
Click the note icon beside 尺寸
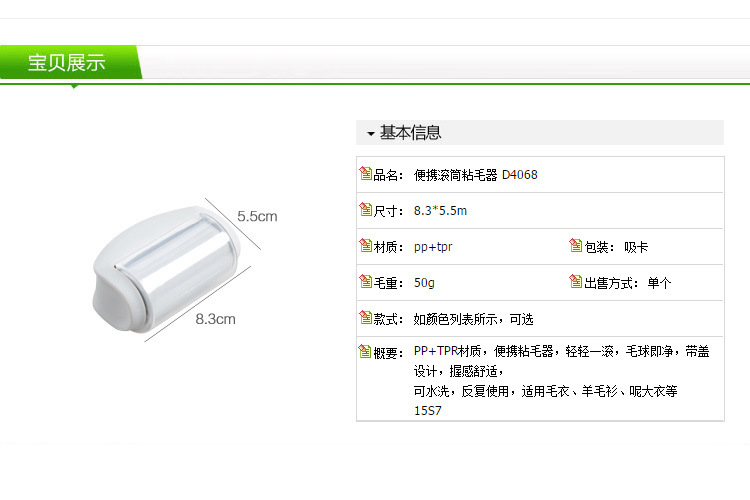coord(365,209)
